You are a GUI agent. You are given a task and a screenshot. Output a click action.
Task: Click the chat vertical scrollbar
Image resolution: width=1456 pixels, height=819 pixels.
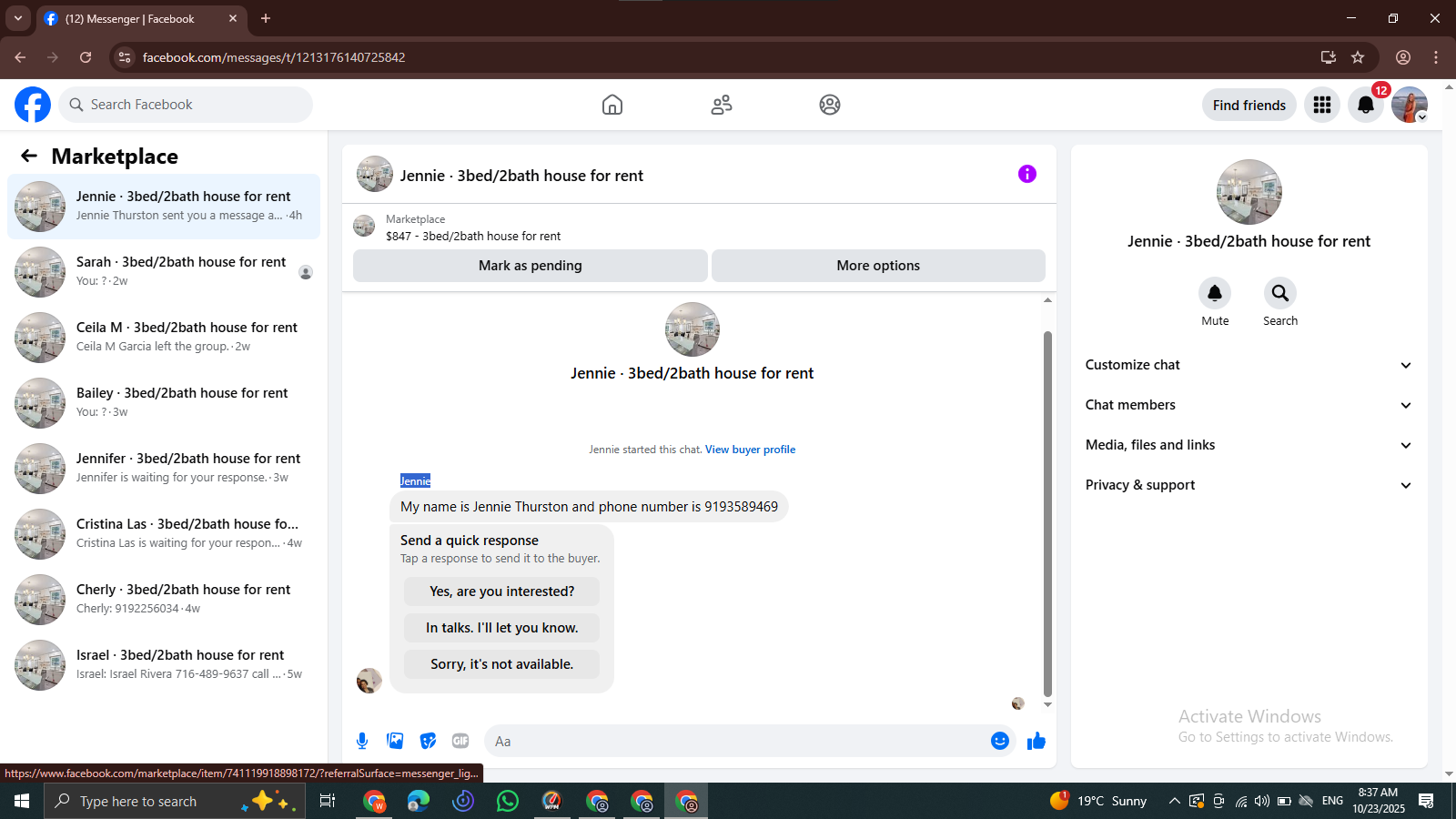coord(1047,514)
